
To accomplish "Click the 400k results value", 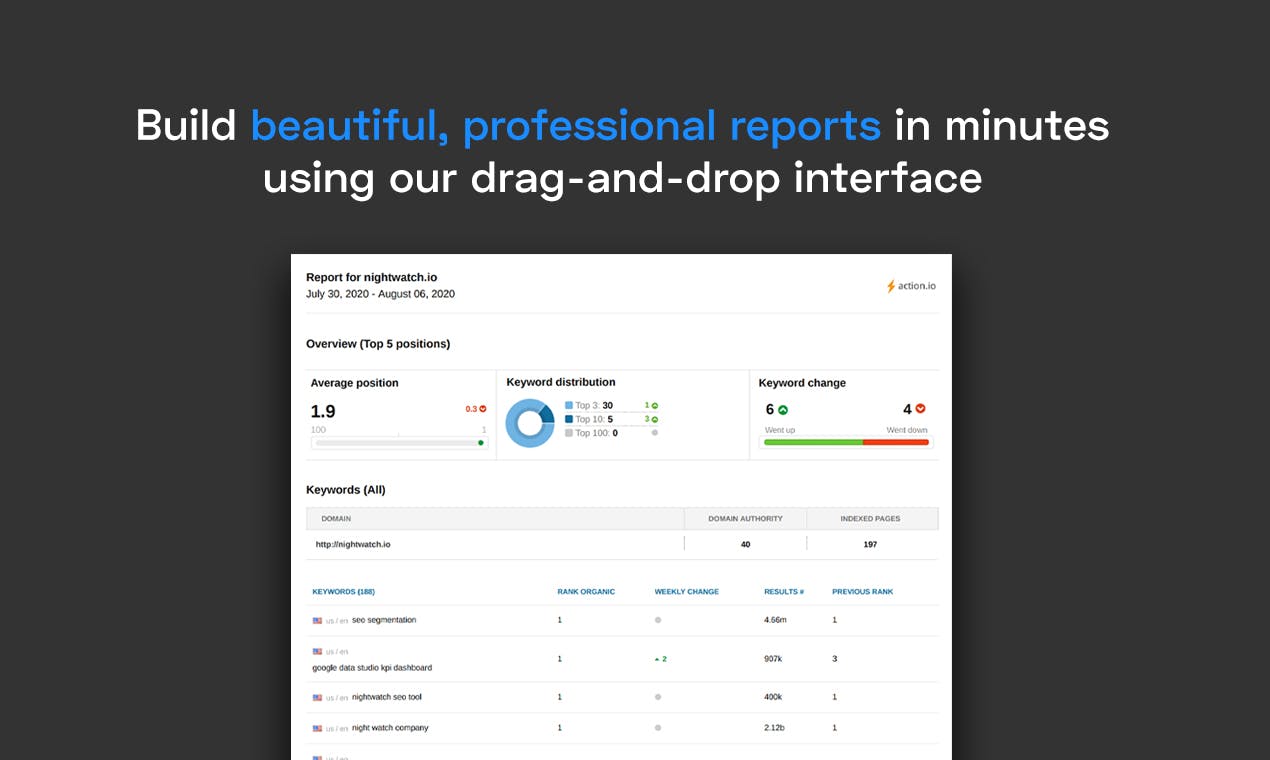I will [x=773, y=697].
